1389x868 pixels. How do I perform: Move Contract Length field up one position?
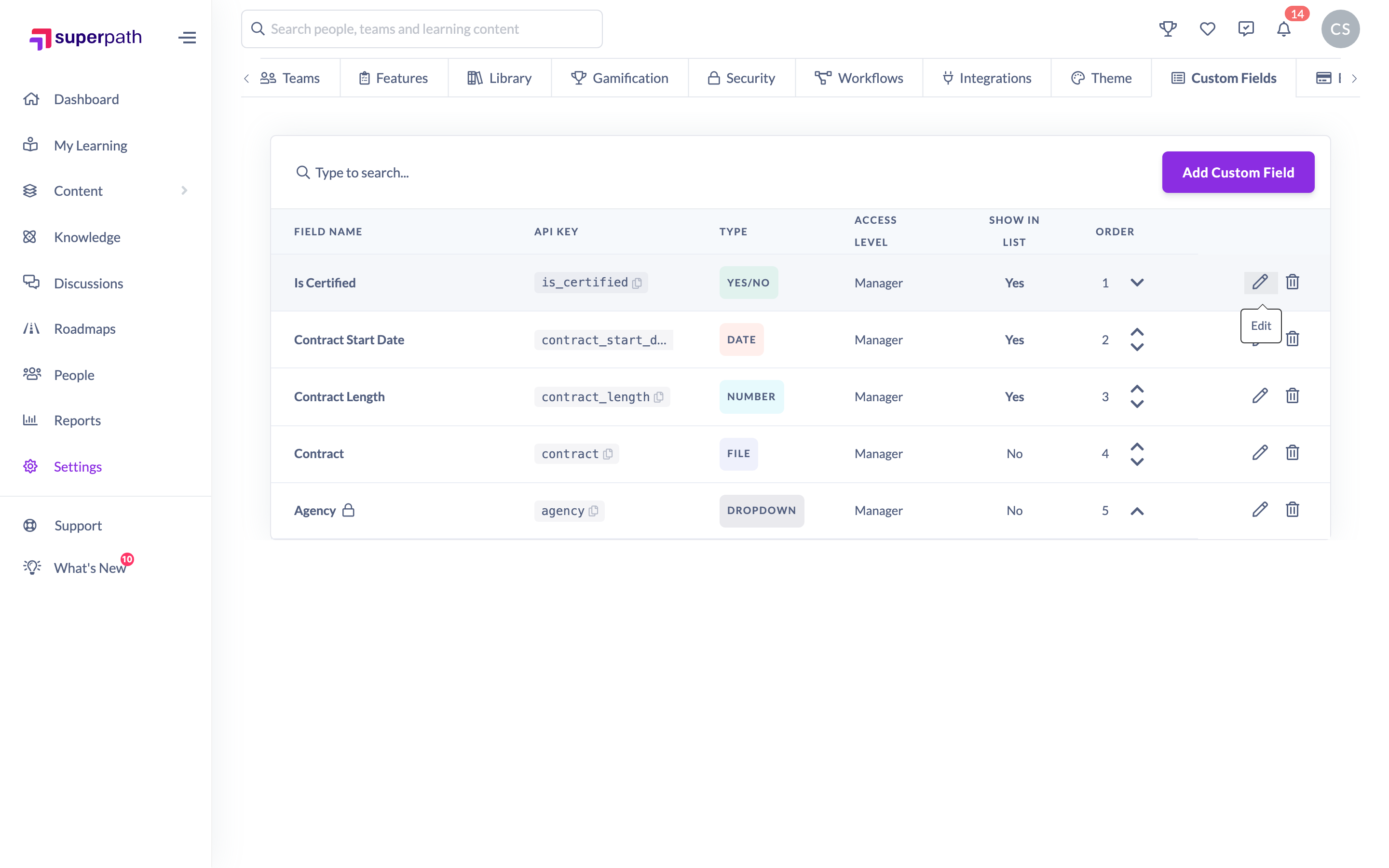[1137, 389]
